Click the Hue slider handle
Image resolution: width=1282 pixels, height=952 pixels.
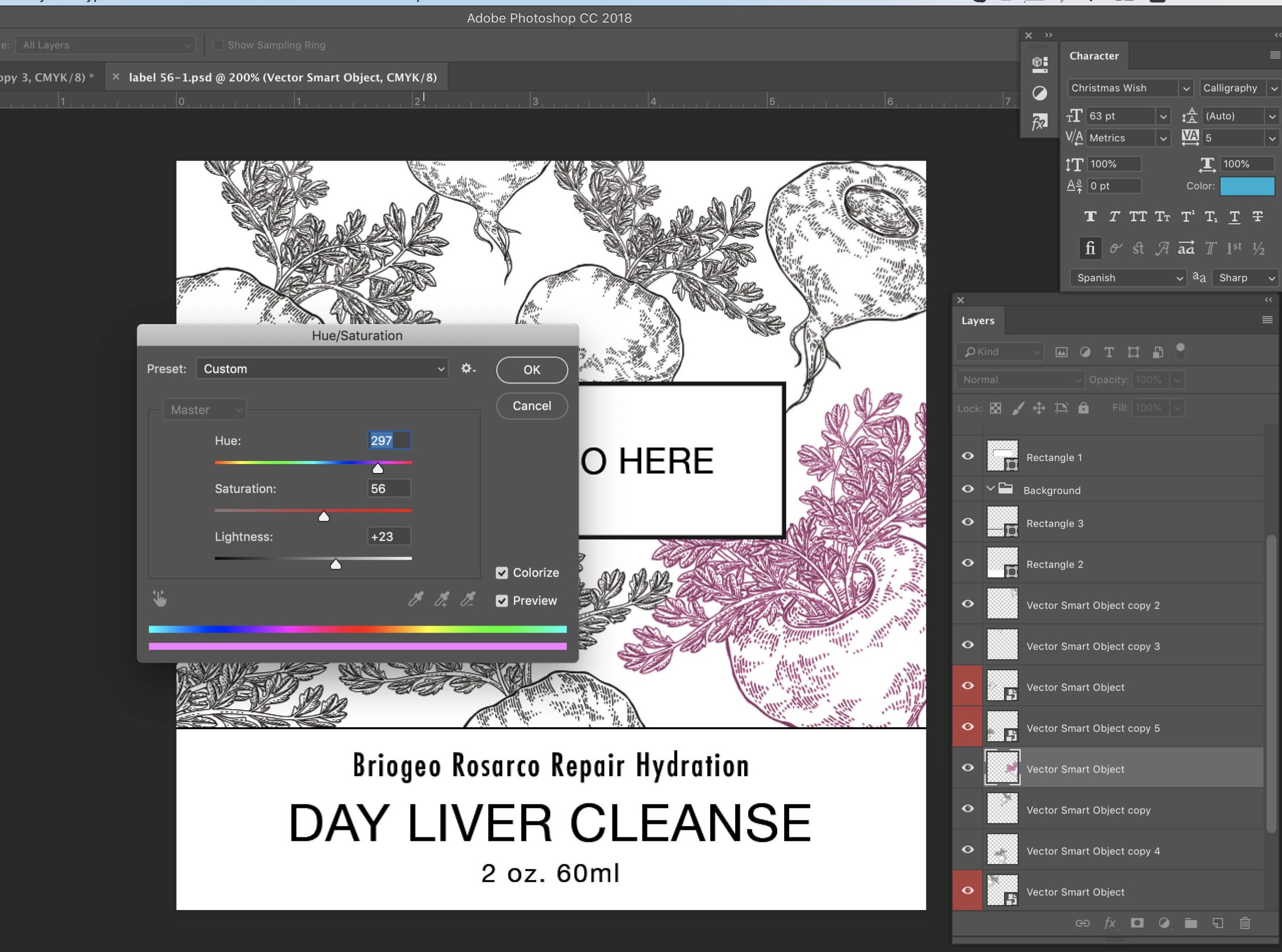[x=378, y=468]
